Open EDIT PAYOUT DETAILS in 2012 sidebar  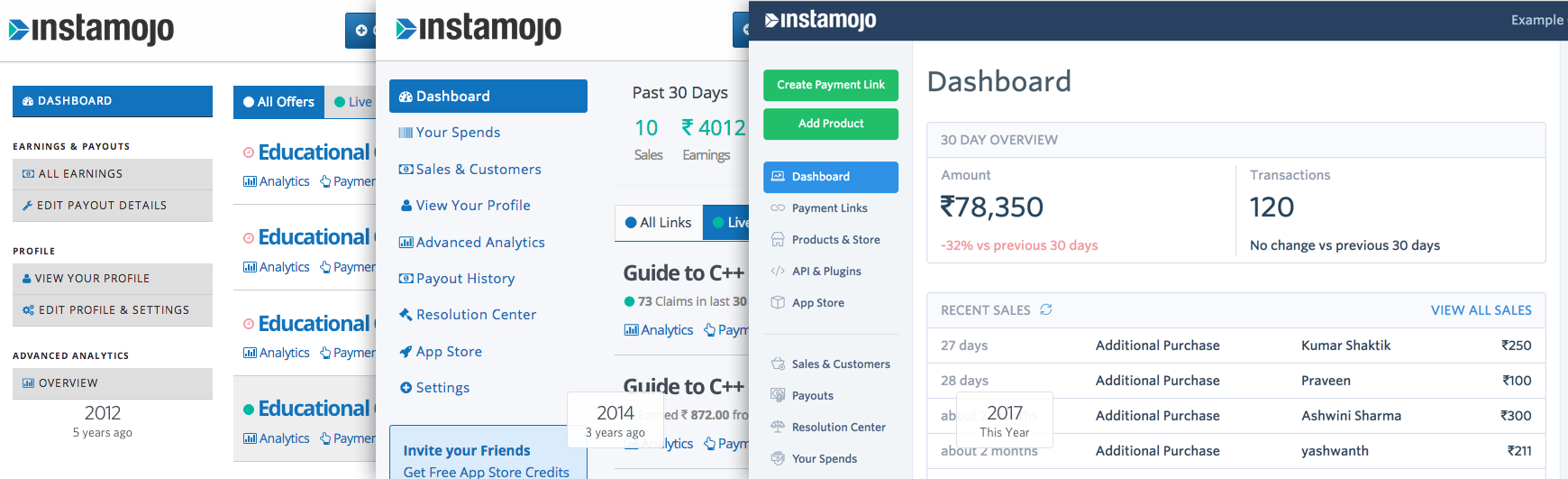pyautogui.click(x=113, y=206)
